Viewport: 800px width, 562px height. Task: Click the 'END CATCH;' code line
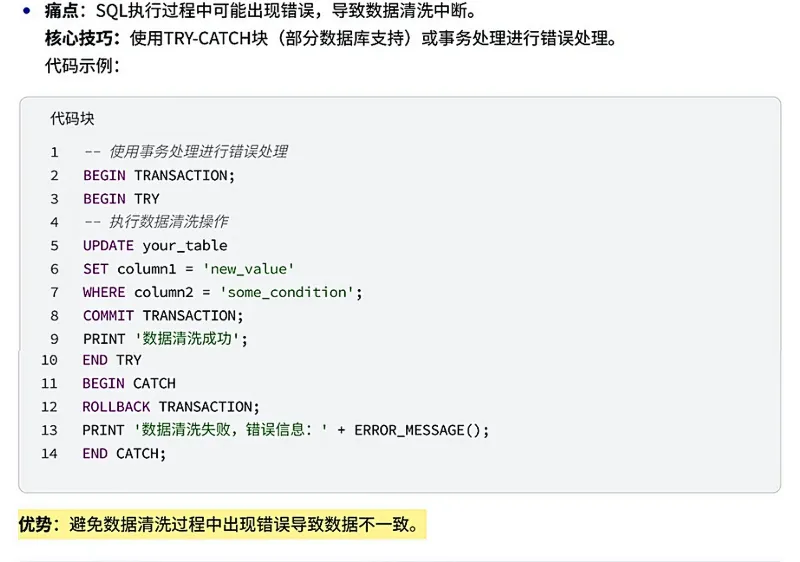coord(124,453)
